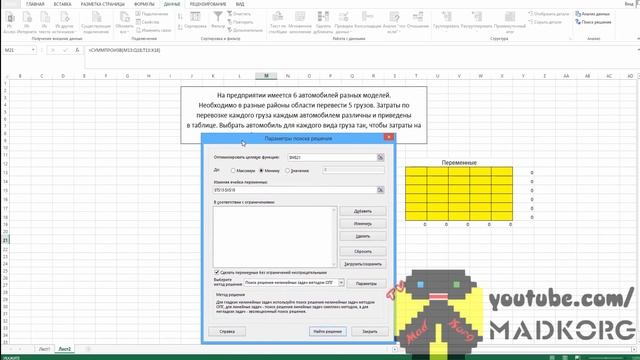This screenshot has width=640, height=360.
Task: Open the Data Validation dropdown
Action: click(344, 22)
